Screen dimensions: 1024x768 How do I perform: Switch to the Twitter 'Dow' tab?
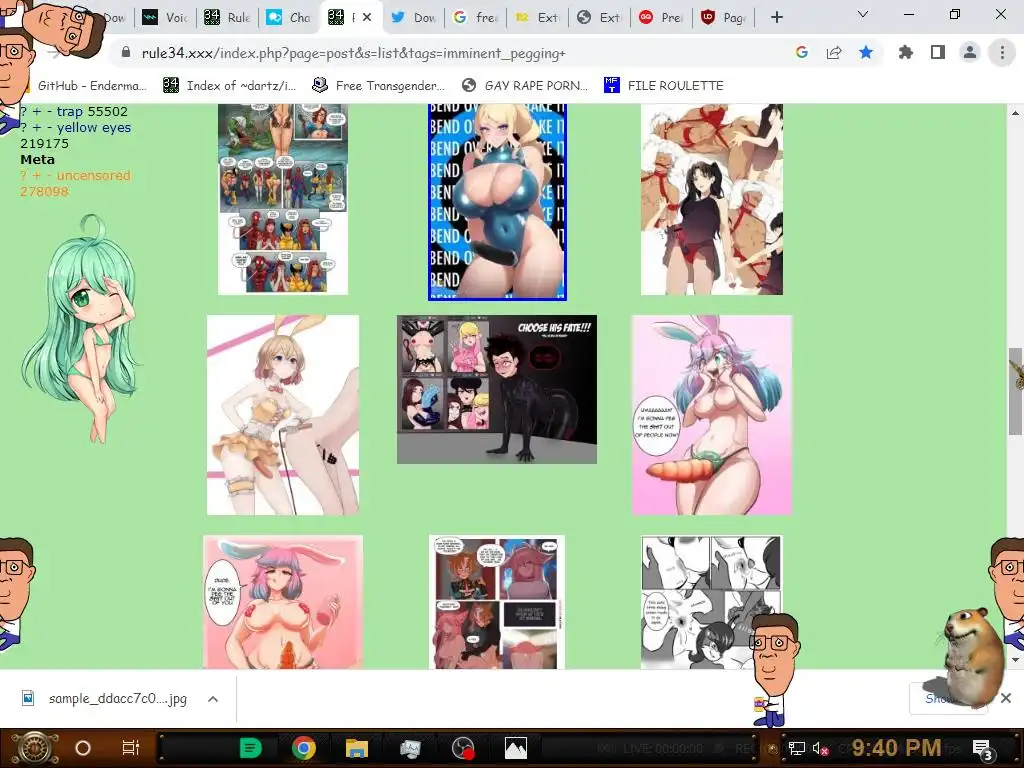coord(414,18)
